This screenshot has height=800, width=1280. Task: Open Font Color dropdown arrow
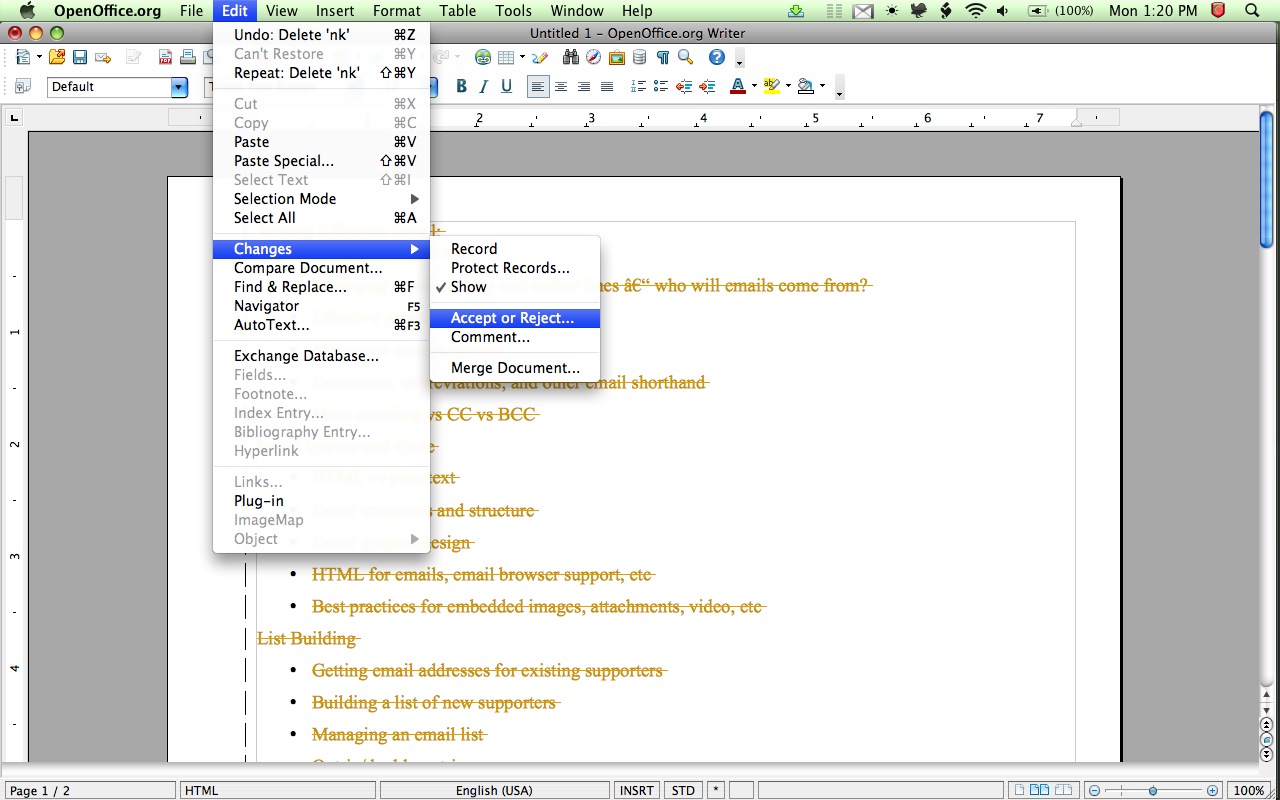754,87
